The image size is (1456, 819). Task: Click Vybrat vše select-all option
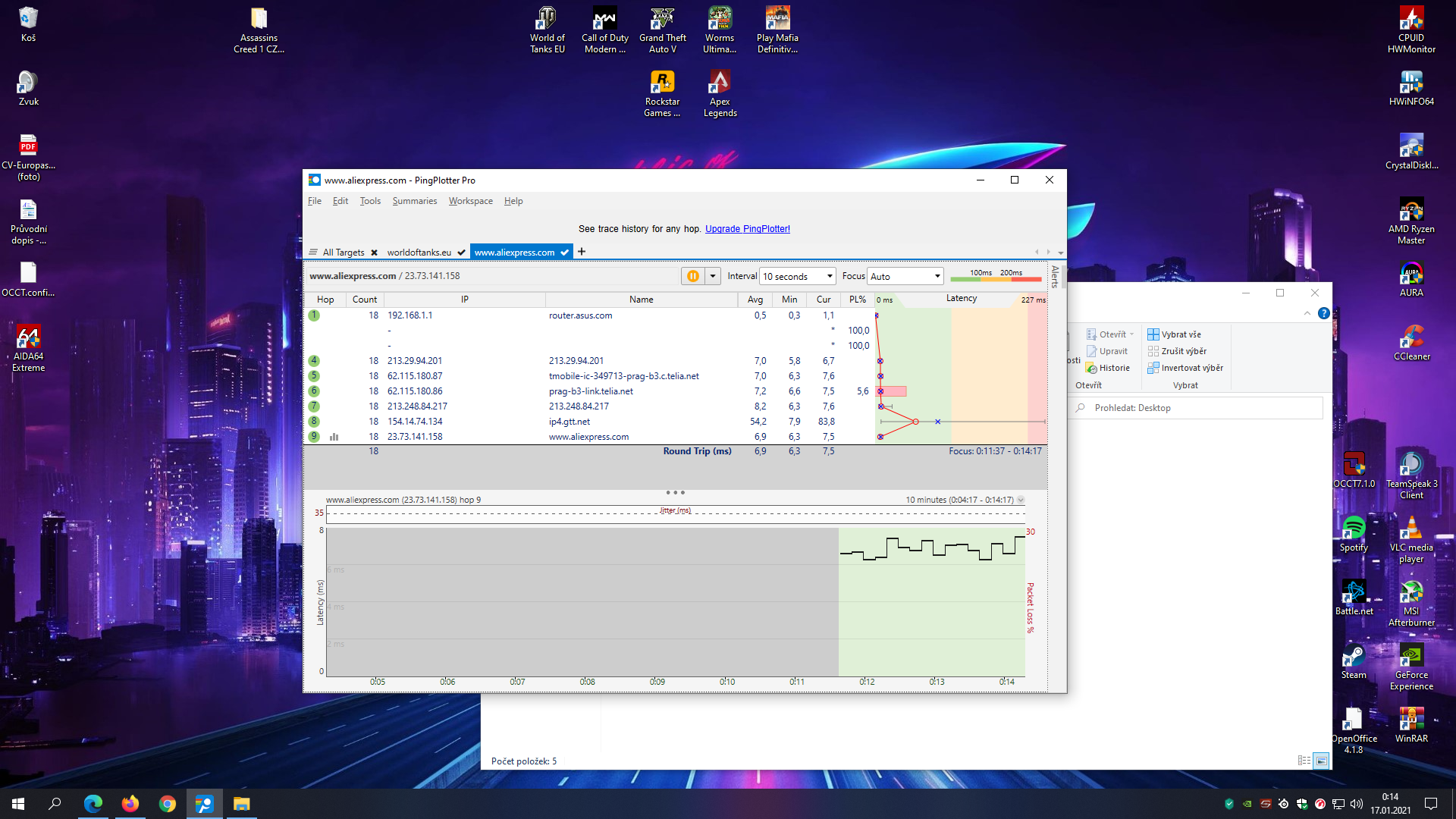click(1174, 334)
